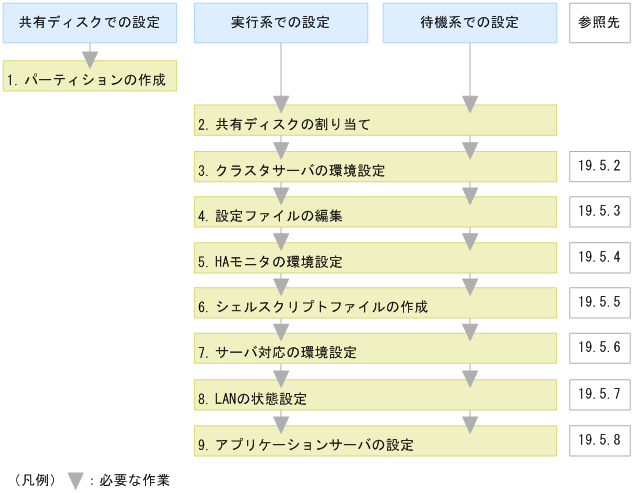The width and height of the screenshot is (633, 493).
Task: Click step 6 シェルスクリプトファイルの作成
Action: pos(375,305)
